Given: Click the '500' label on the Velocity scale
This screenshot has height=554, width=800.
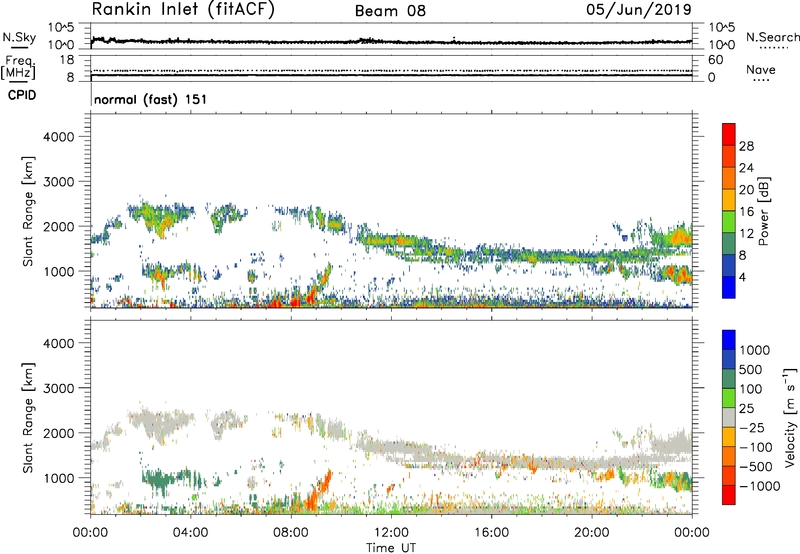Looking at the screenshot, I should pos(751,369).
